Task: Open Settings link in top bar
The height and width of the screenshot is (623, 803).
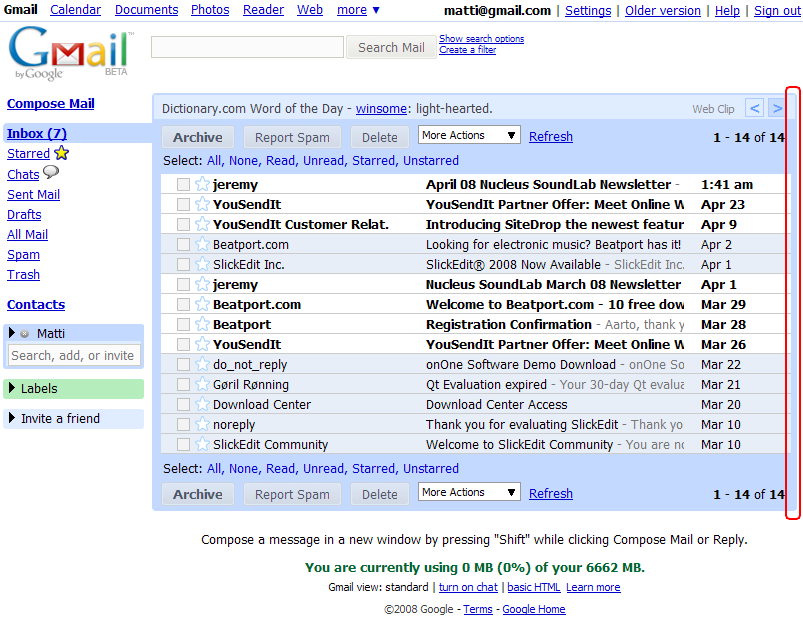Action: [588, 10]
